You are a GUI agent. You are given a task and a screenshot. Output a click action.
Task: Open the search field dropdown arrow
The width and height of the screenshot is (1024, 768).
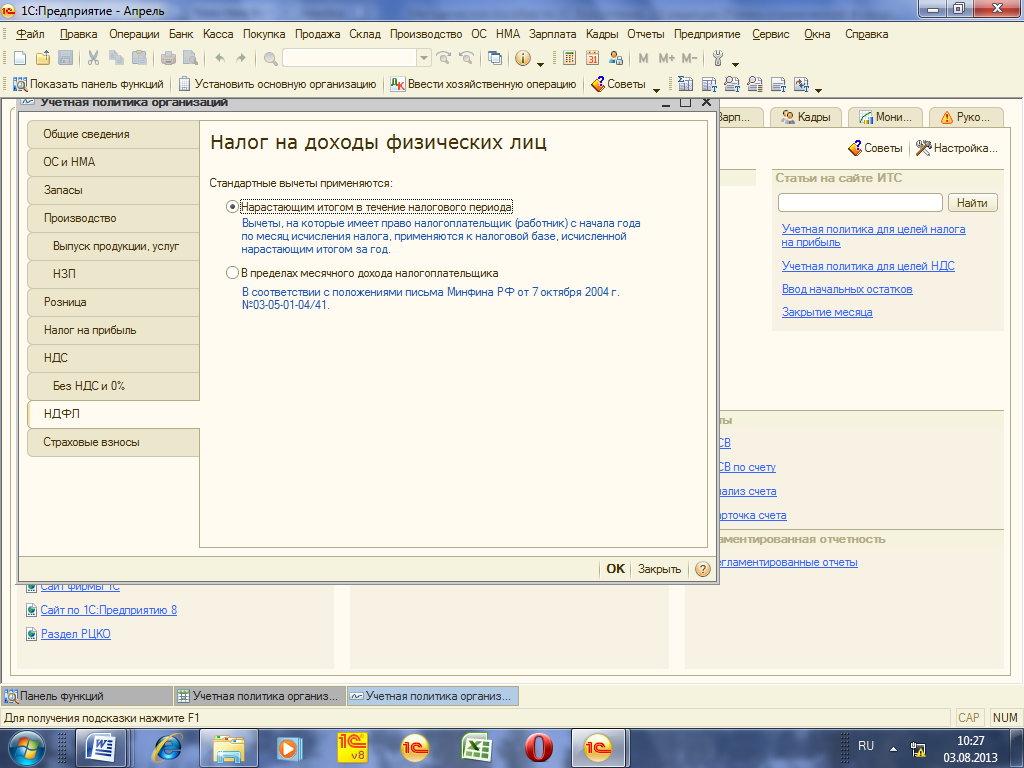coord(424,58)
